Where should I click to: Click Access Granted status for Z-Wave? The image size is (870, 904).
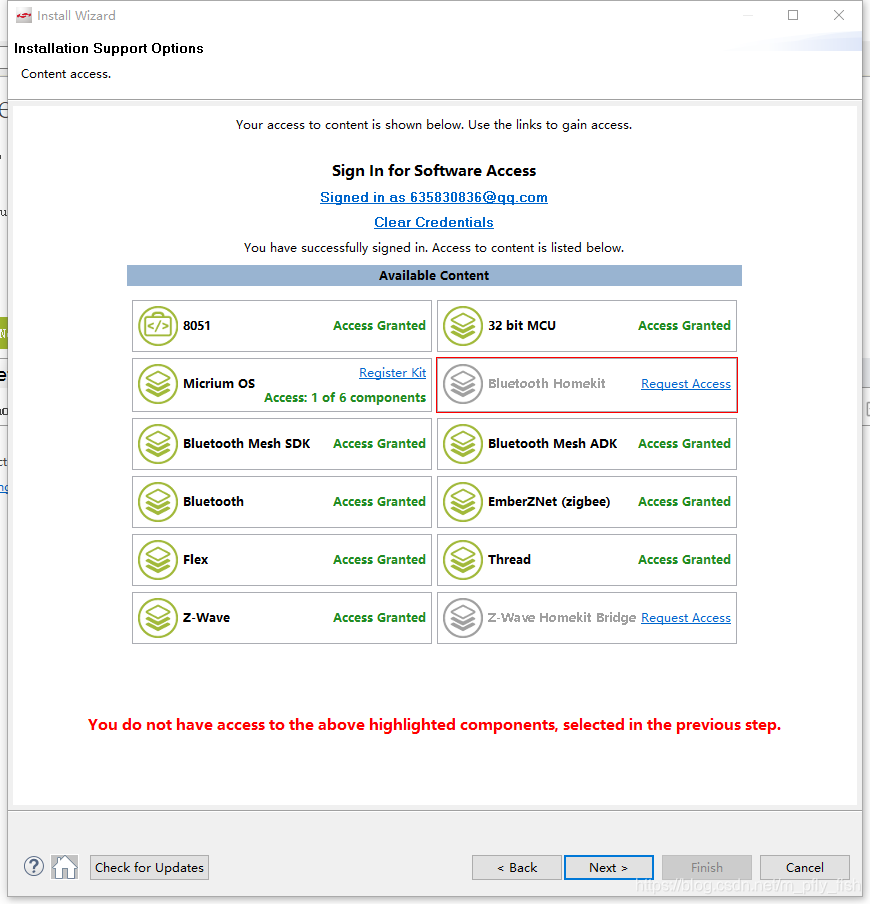[379, 618]
